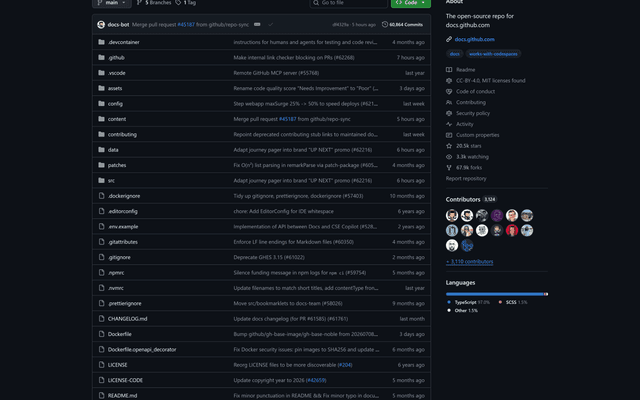Open the .env.example file
This screenshot has width=640, height=400.
click(x=123, y=227)
